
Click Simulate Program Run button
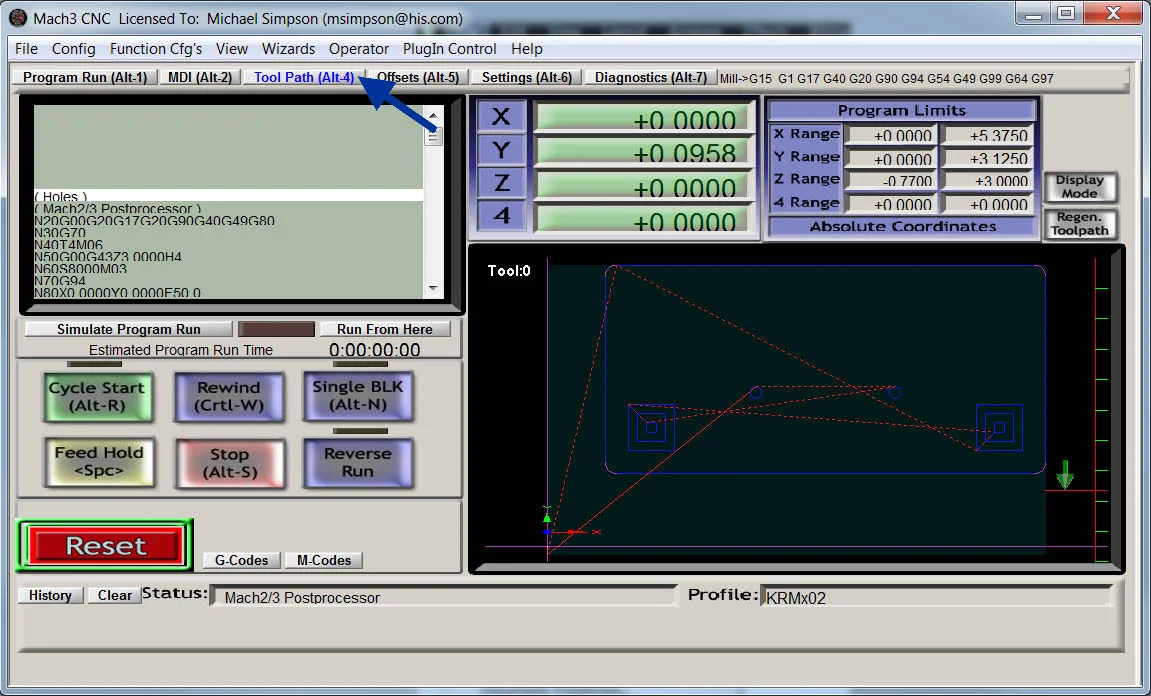click(x=128, y=330)
